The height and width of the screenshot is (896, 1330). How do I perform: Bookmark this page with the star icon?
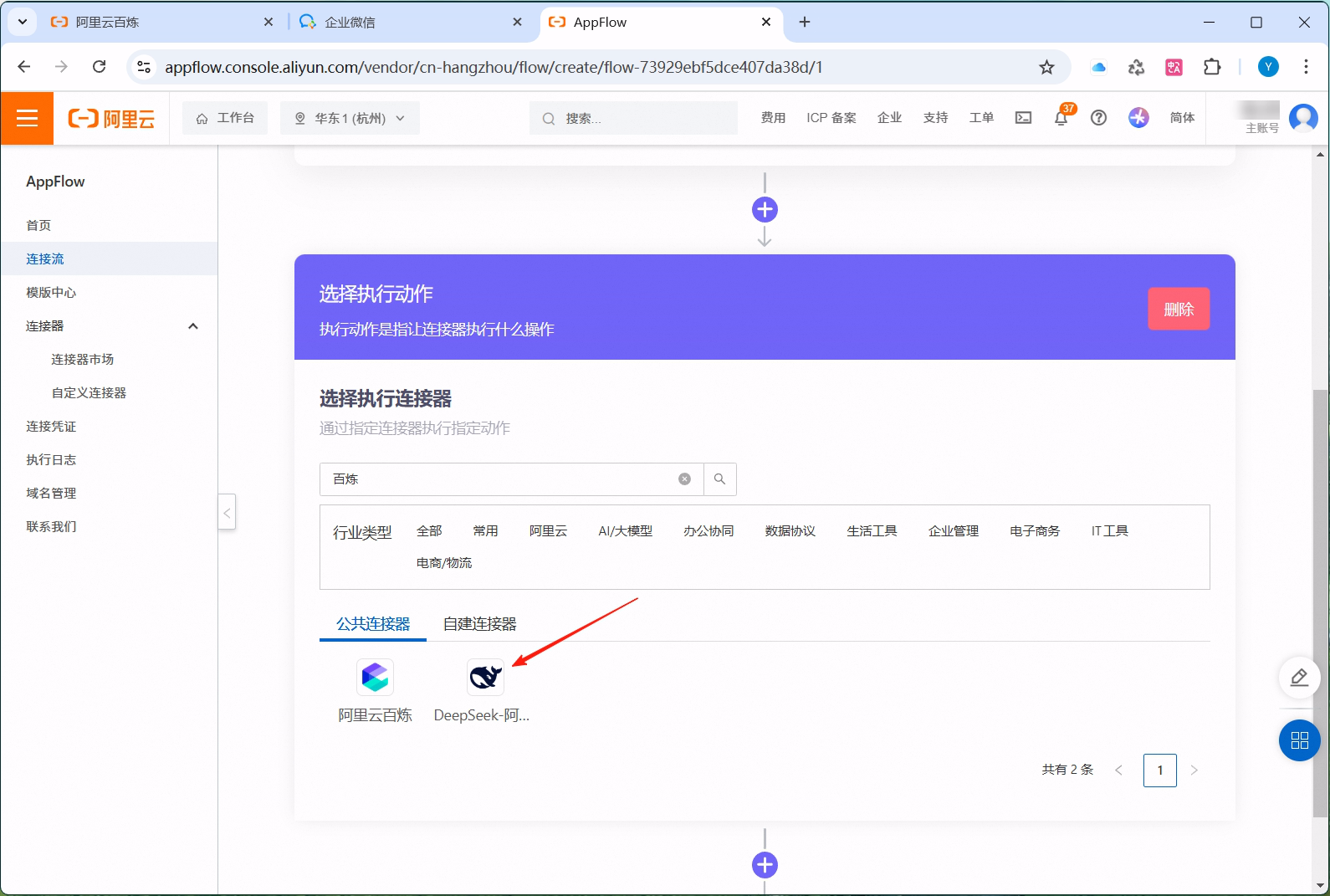pos(1046,67)
